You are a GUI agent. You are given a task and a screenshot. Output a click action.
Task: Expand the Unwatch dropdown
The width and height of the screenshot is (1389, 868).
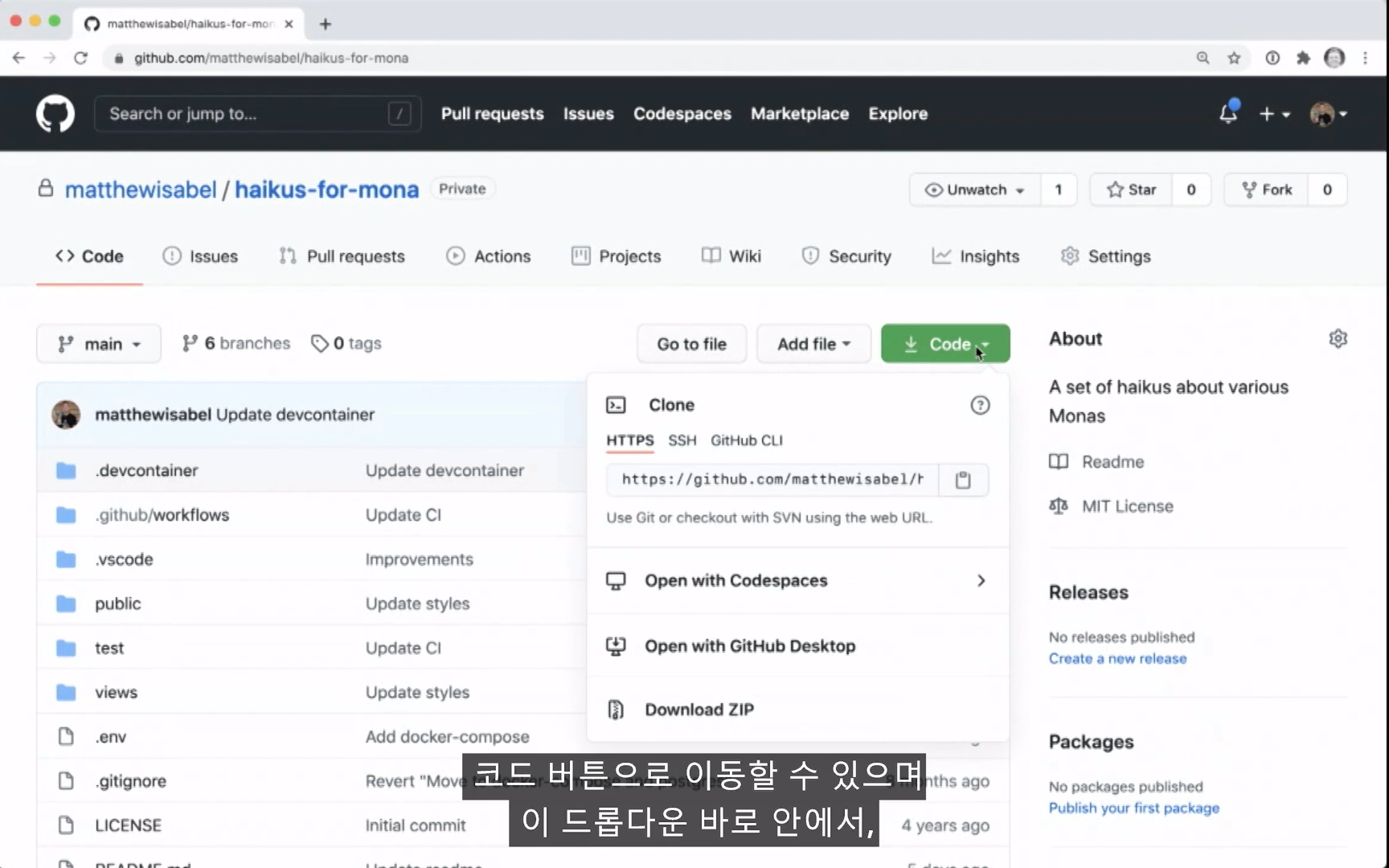pyautogui.click(x=975, y=190)
